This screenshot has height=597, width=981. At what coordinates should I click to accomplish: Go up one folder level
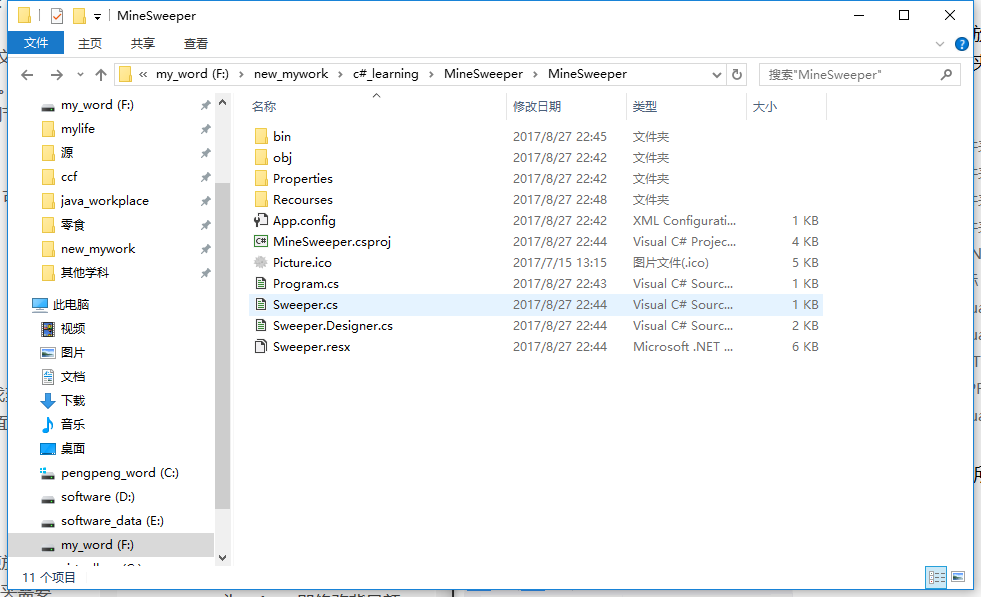[x=101, y=75]
